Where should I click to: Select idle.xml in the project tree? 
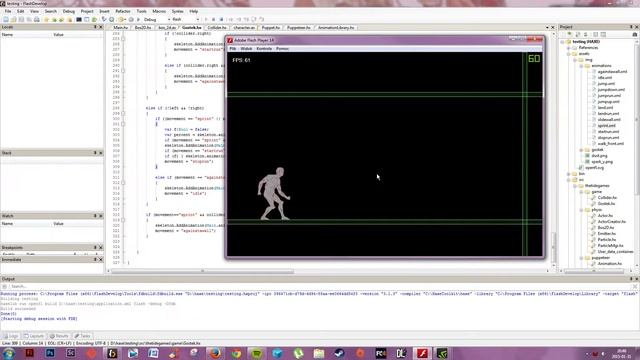pyautogui.click(x=605, y=78)
